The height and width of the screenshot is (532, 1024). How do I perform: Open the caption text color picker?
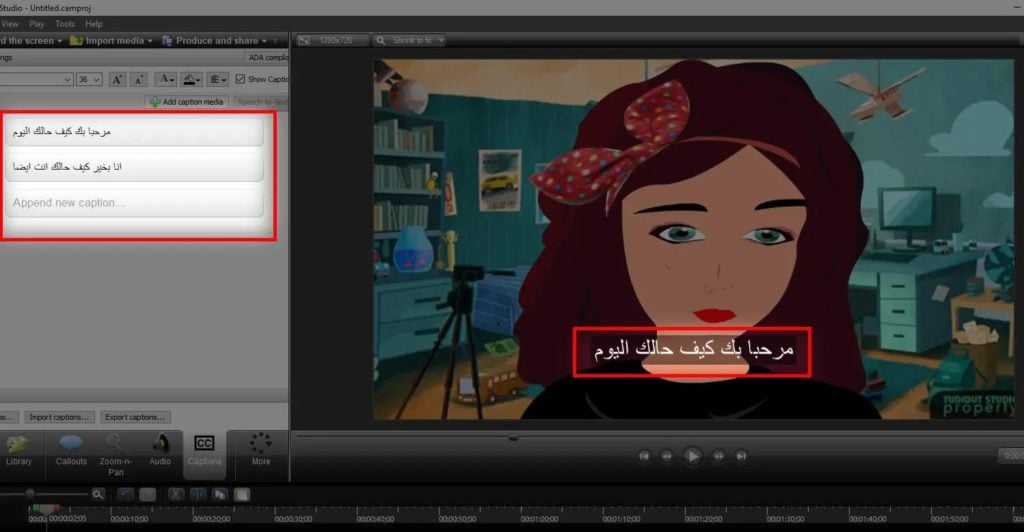pos(166,79)
